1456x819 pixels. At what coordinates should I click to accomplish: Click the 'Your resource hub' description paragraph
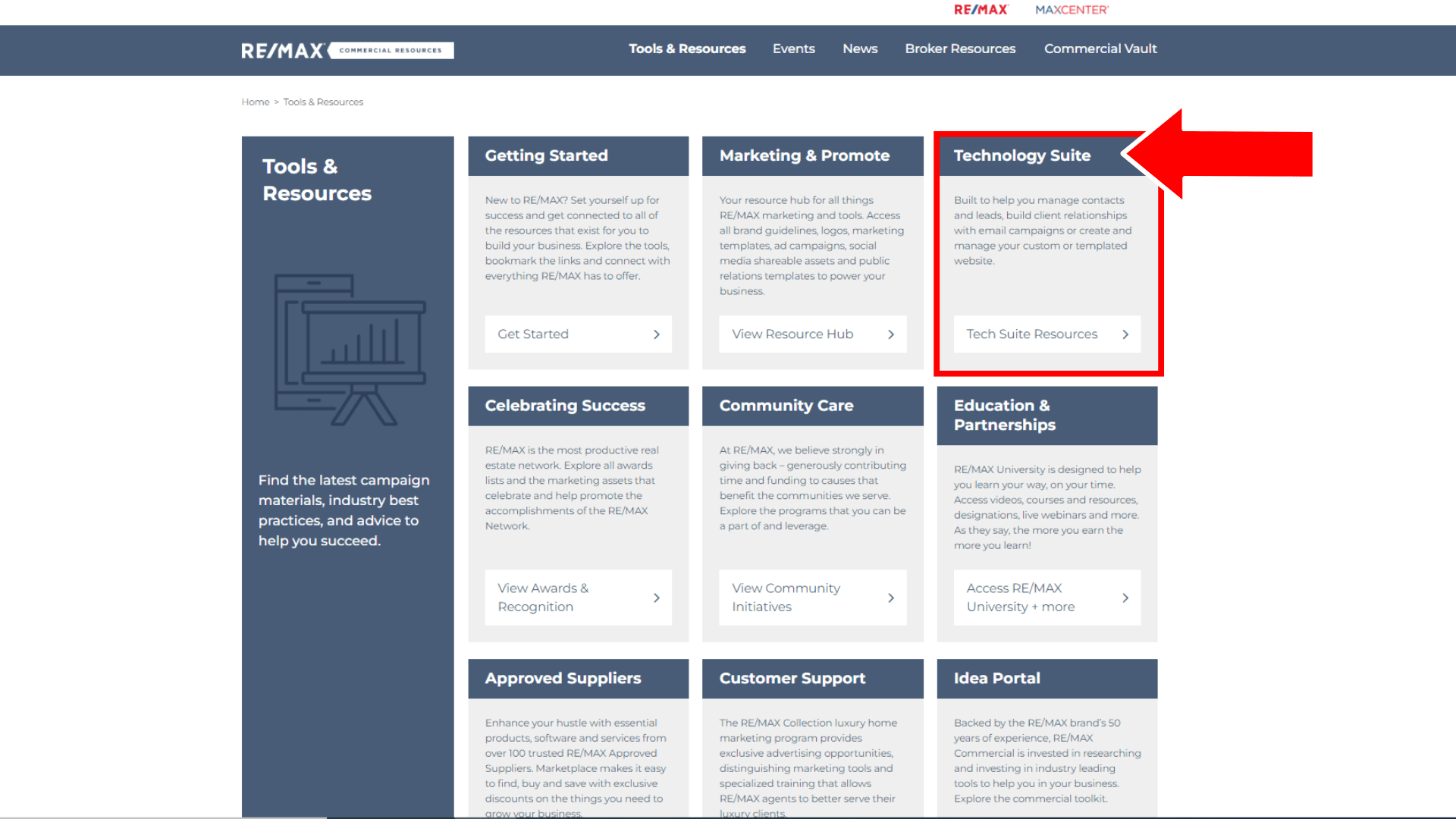[812, 246]
